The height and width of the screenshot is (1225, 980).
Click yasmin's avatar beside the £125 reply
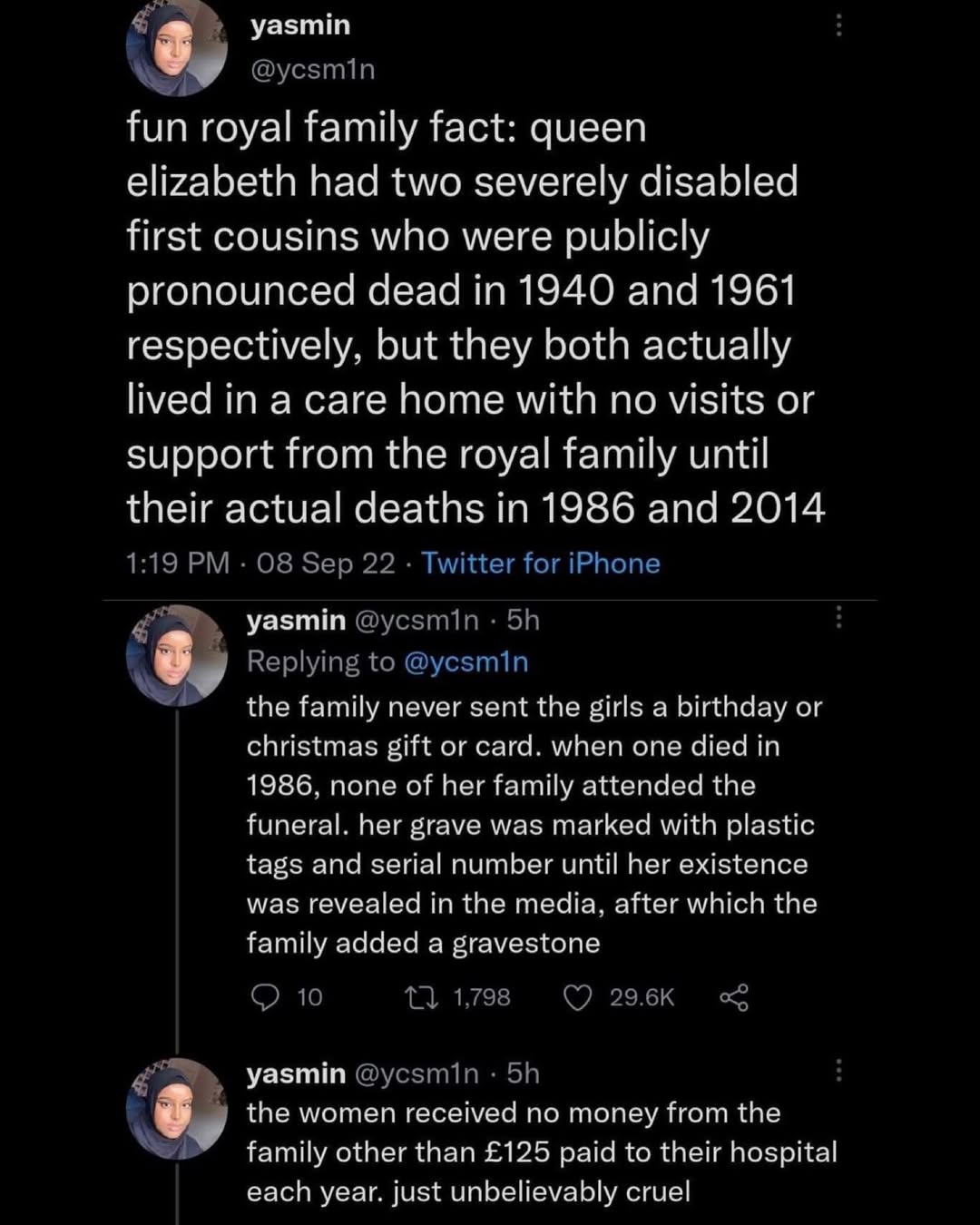[177, 1109]
